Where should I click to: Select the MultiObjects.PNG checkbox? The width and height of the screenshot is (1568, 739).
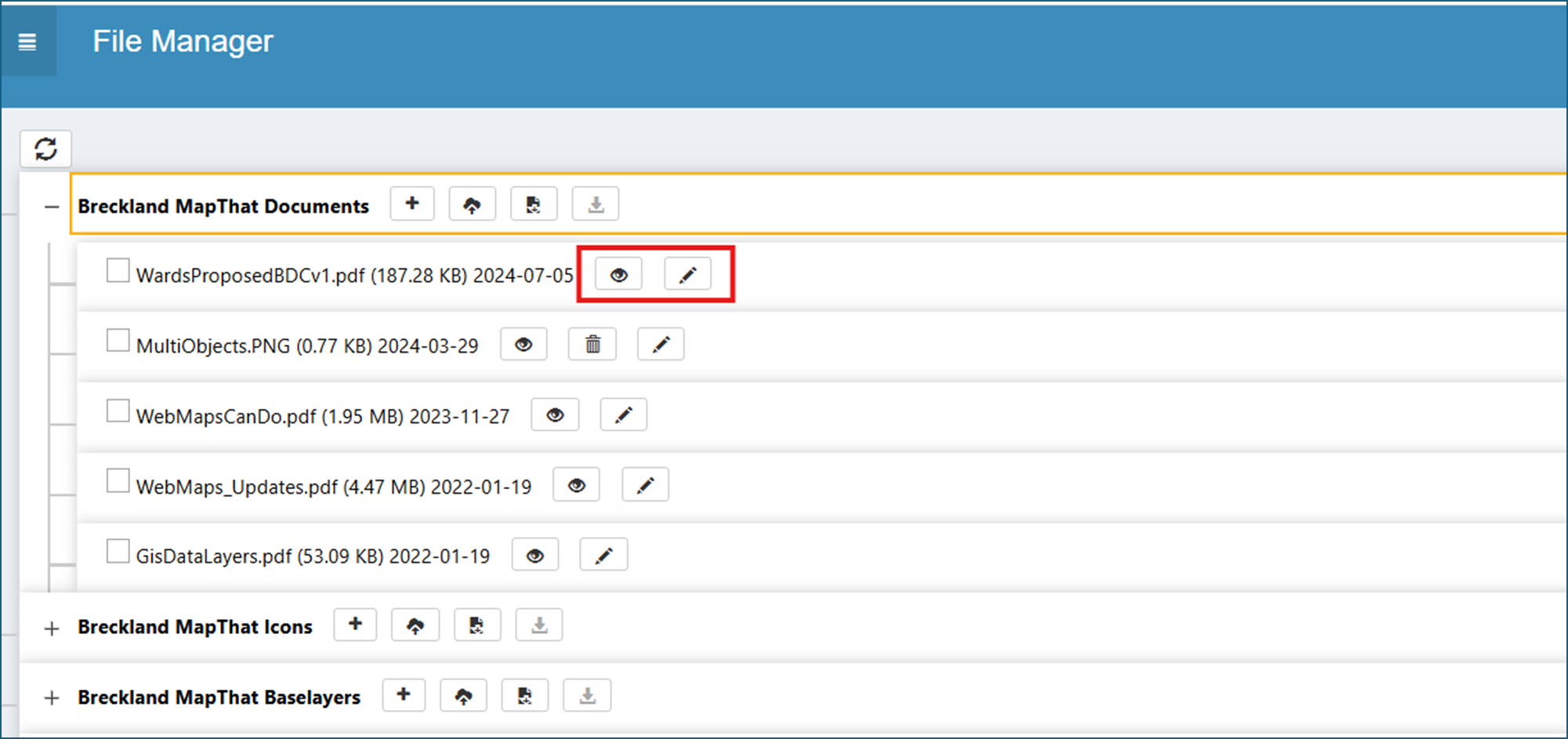(118, 341)
